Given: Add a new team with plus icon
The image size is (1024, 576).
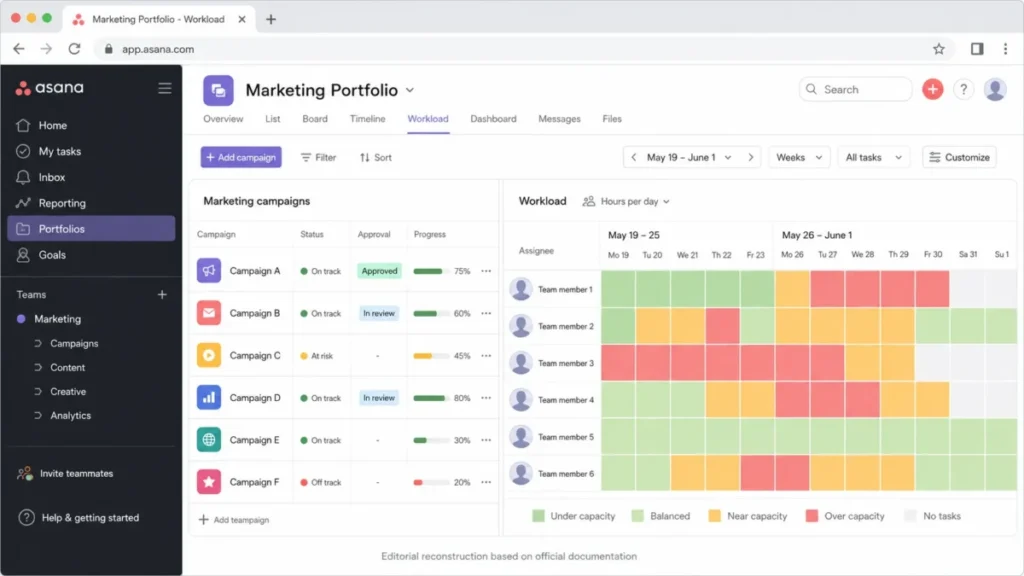Looking at the screenshot, I should [162, 295].
